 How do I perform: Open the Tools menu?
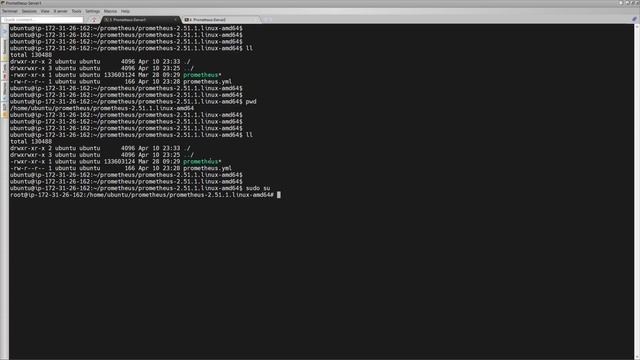[x=76, y=11]
